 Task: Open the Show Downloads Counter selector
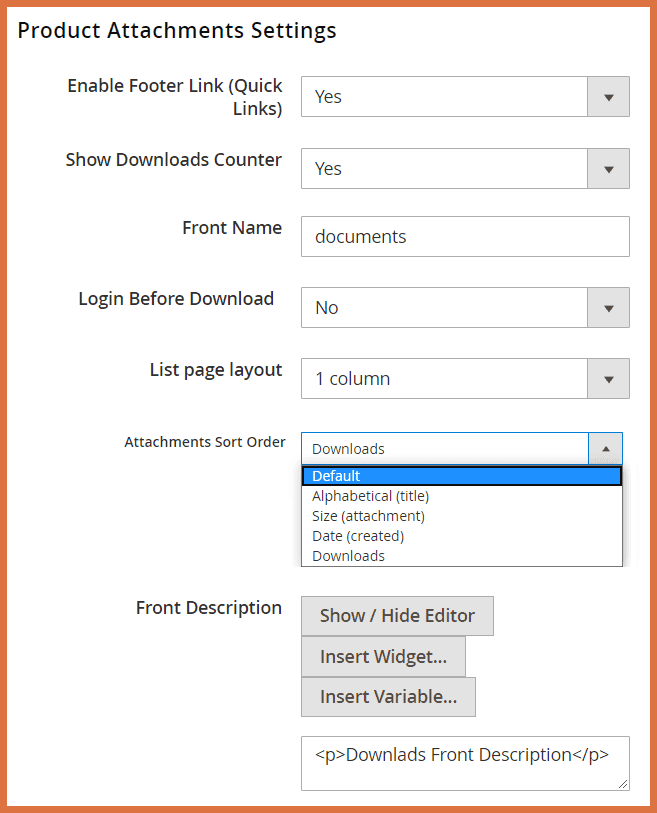450,168
